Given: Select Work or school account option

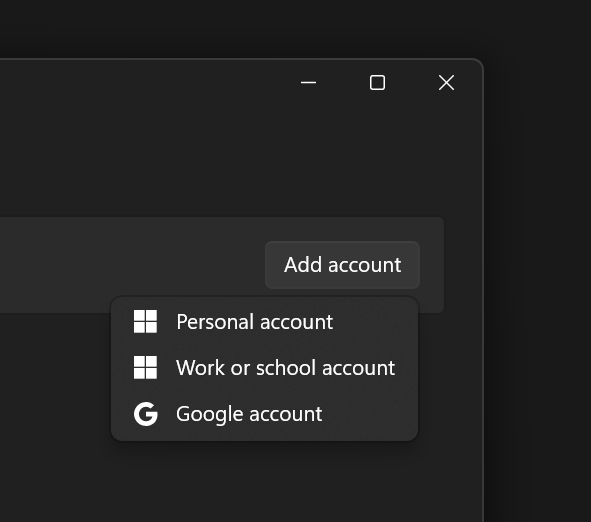Looking at the screenshot, I should (x=264, y=368).
